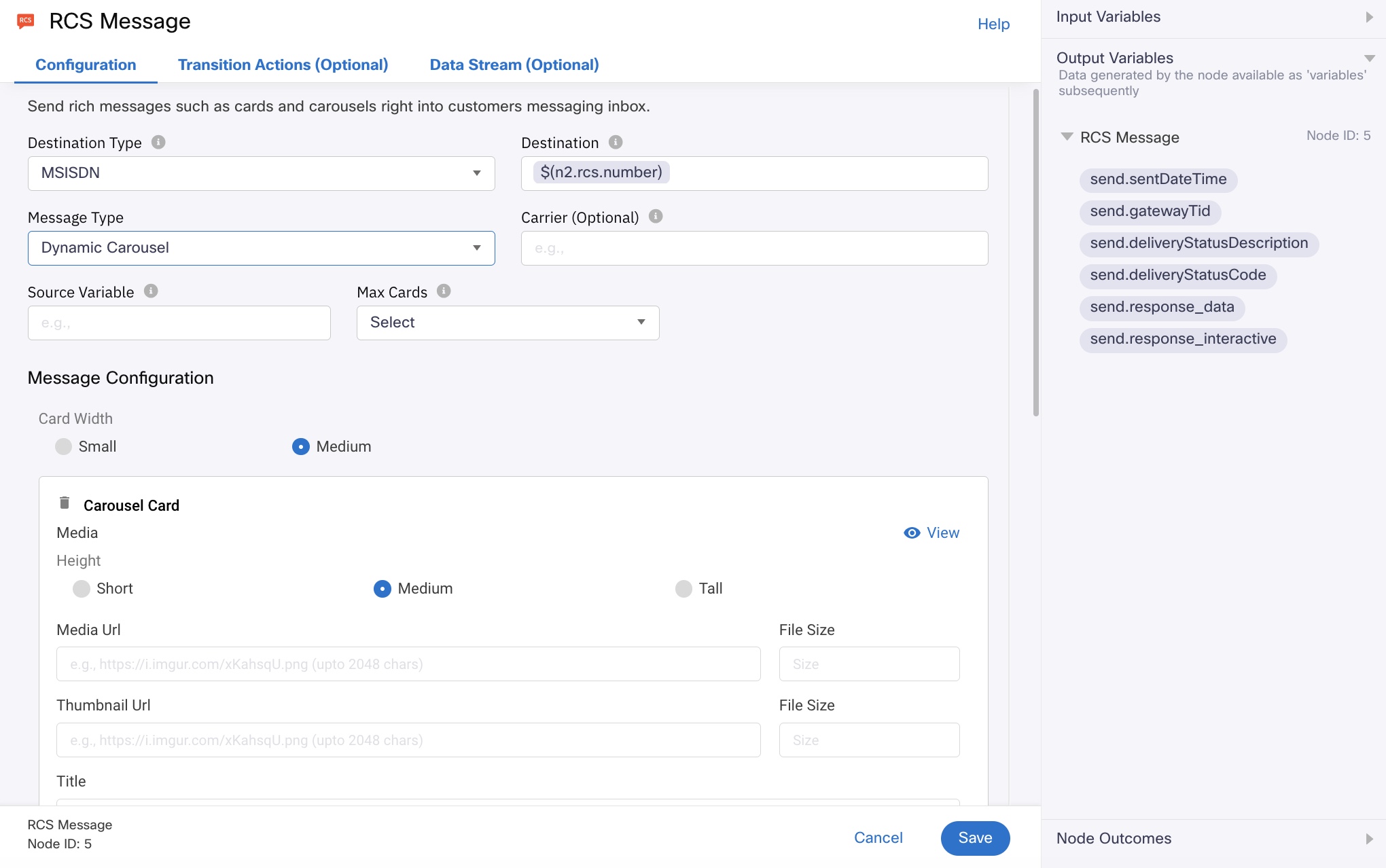Open the Destination Type MSISDN dropdown
Image resolution: width=1386 pixels, height=868 pixels.
pos(261,173)
